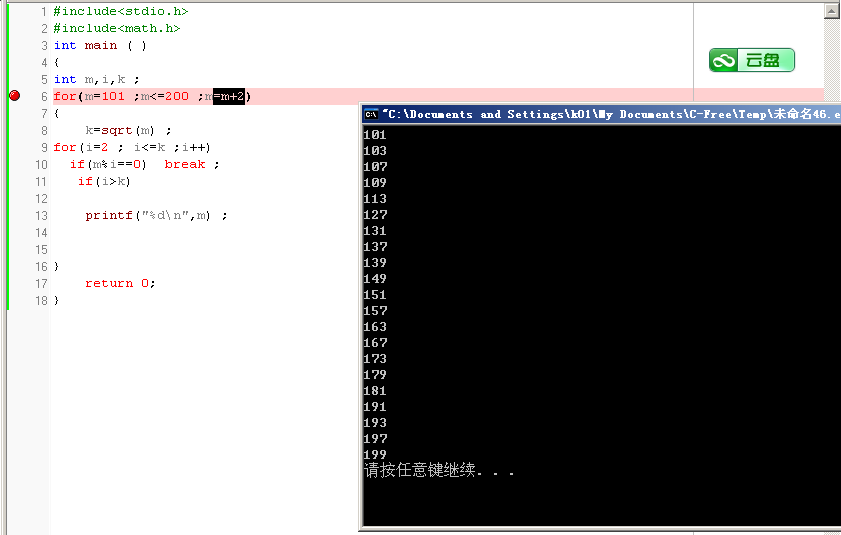
Task: Click the console title bar path text
Action: (x=611, y=114)
